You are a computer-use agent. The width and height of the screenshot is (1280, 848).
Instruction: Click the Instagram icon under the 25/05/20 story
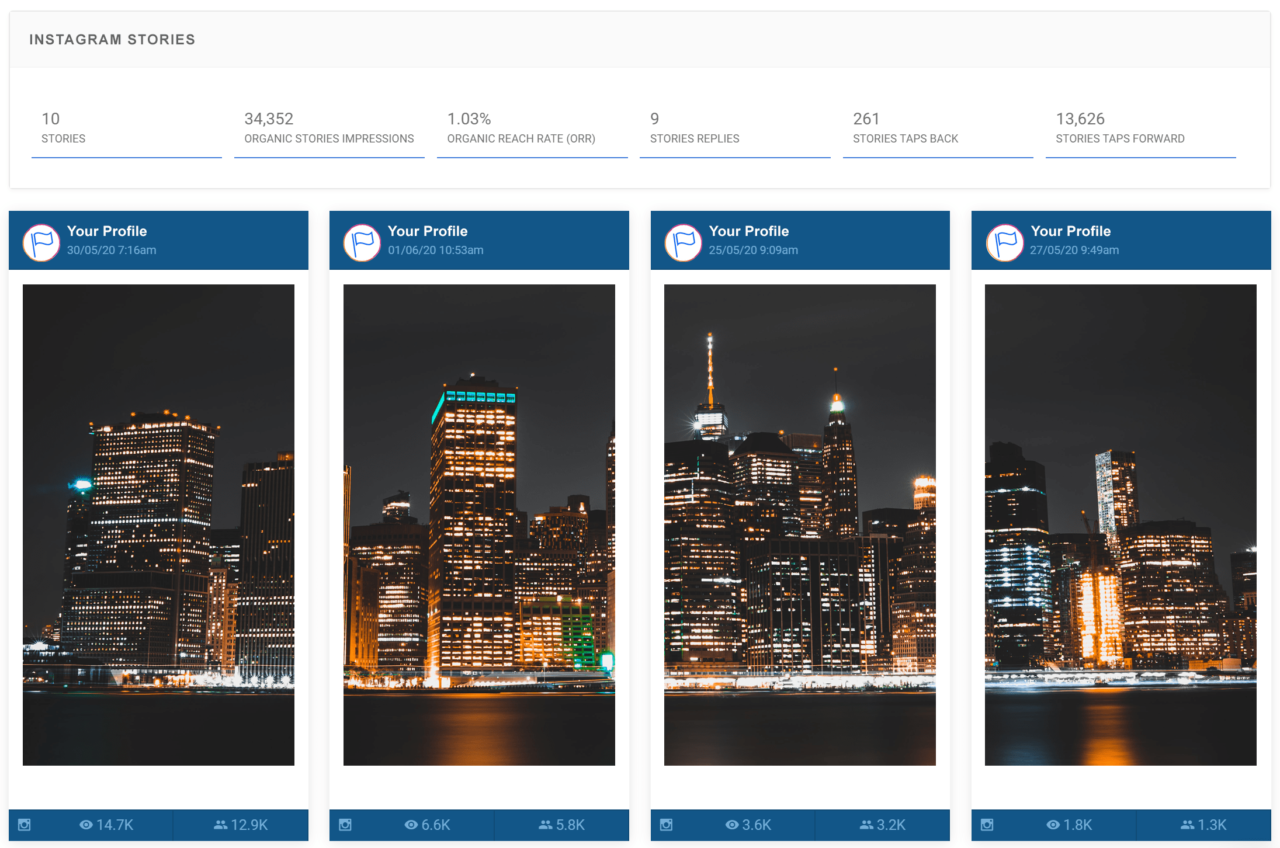pos(666,825)
